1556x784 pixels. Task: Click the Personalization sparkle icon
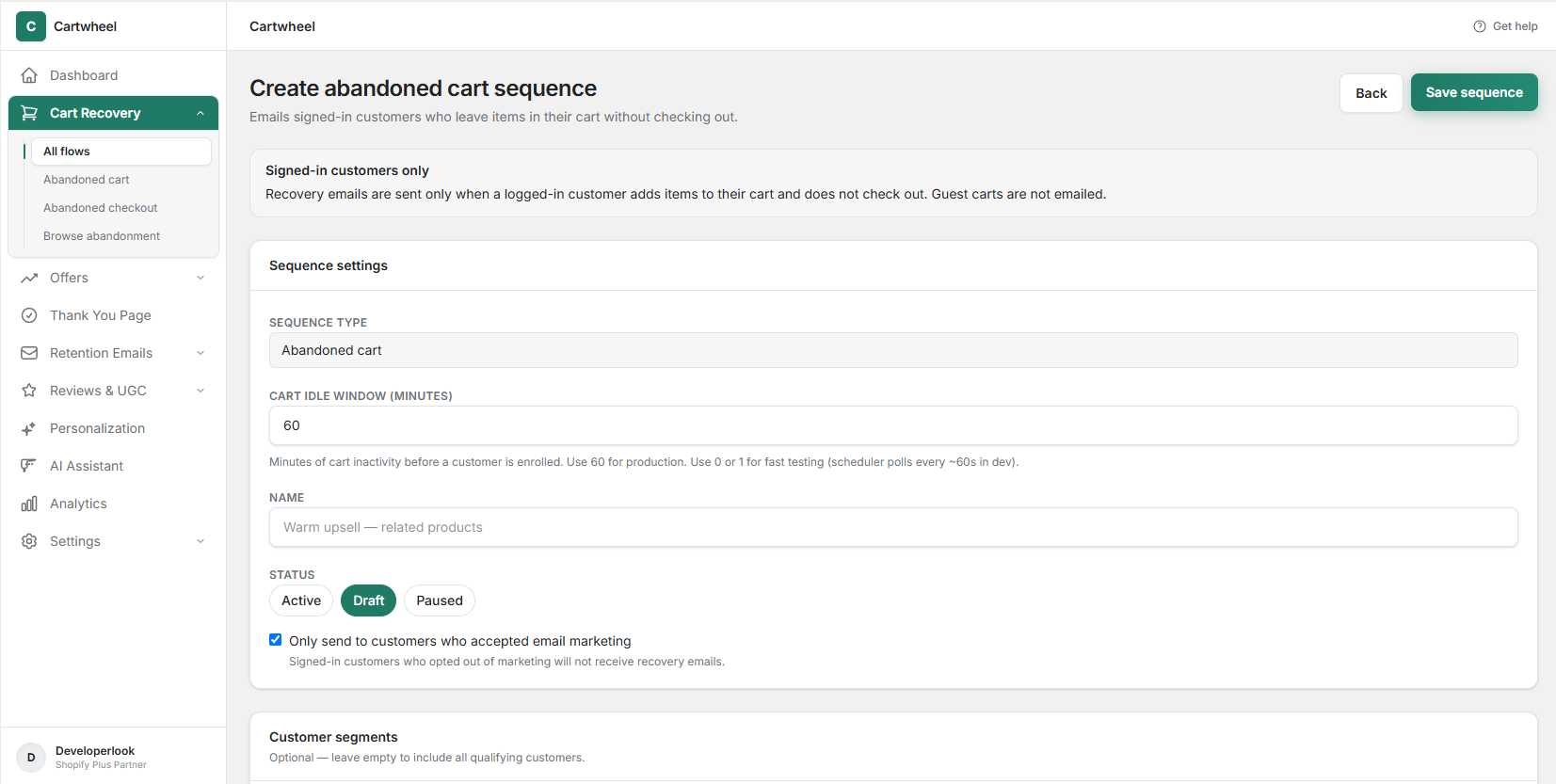click(29, 428)
